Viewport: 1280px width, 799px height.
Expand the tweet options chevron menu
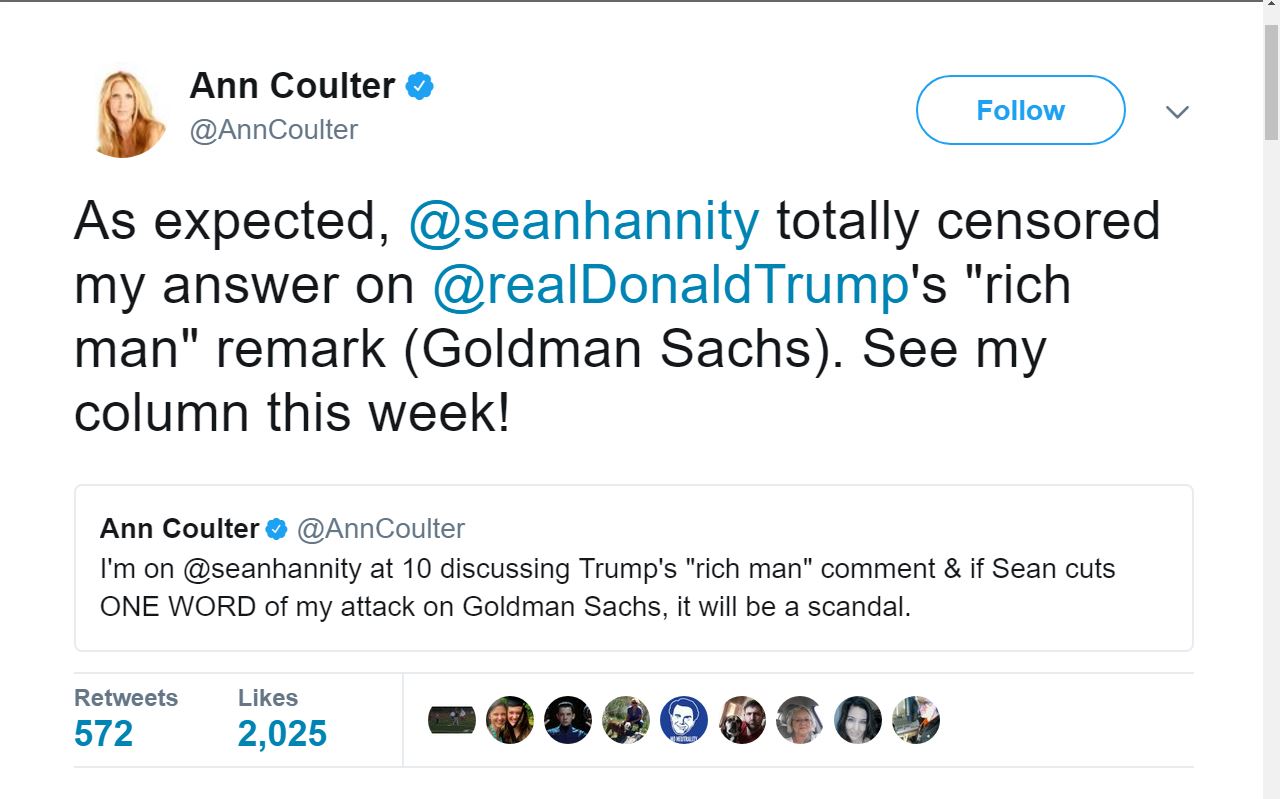(x=1177, y=112)
